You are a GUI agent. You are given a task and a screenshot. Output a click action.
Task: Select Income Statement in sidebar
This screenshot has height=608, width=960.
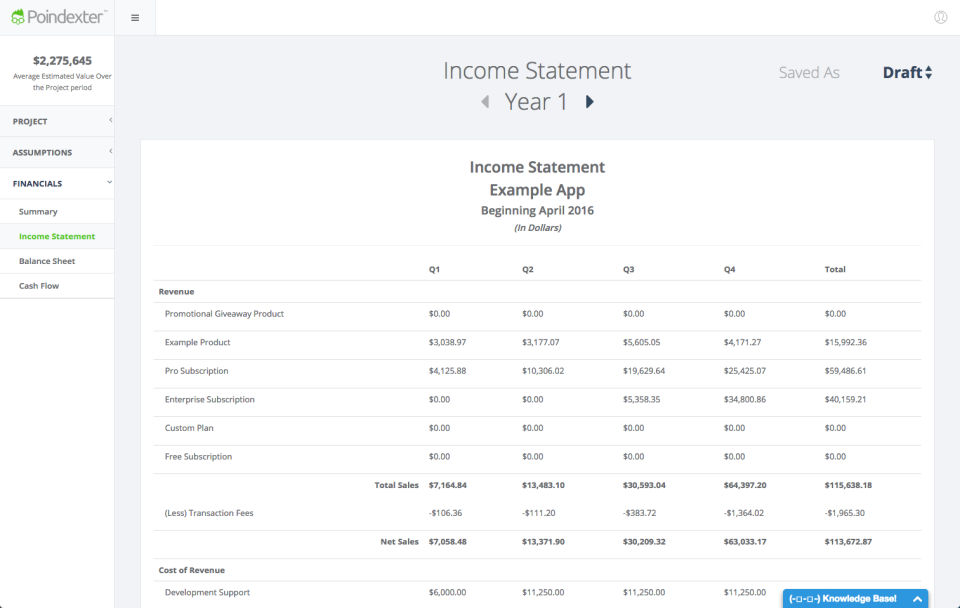tap(57, 236)
